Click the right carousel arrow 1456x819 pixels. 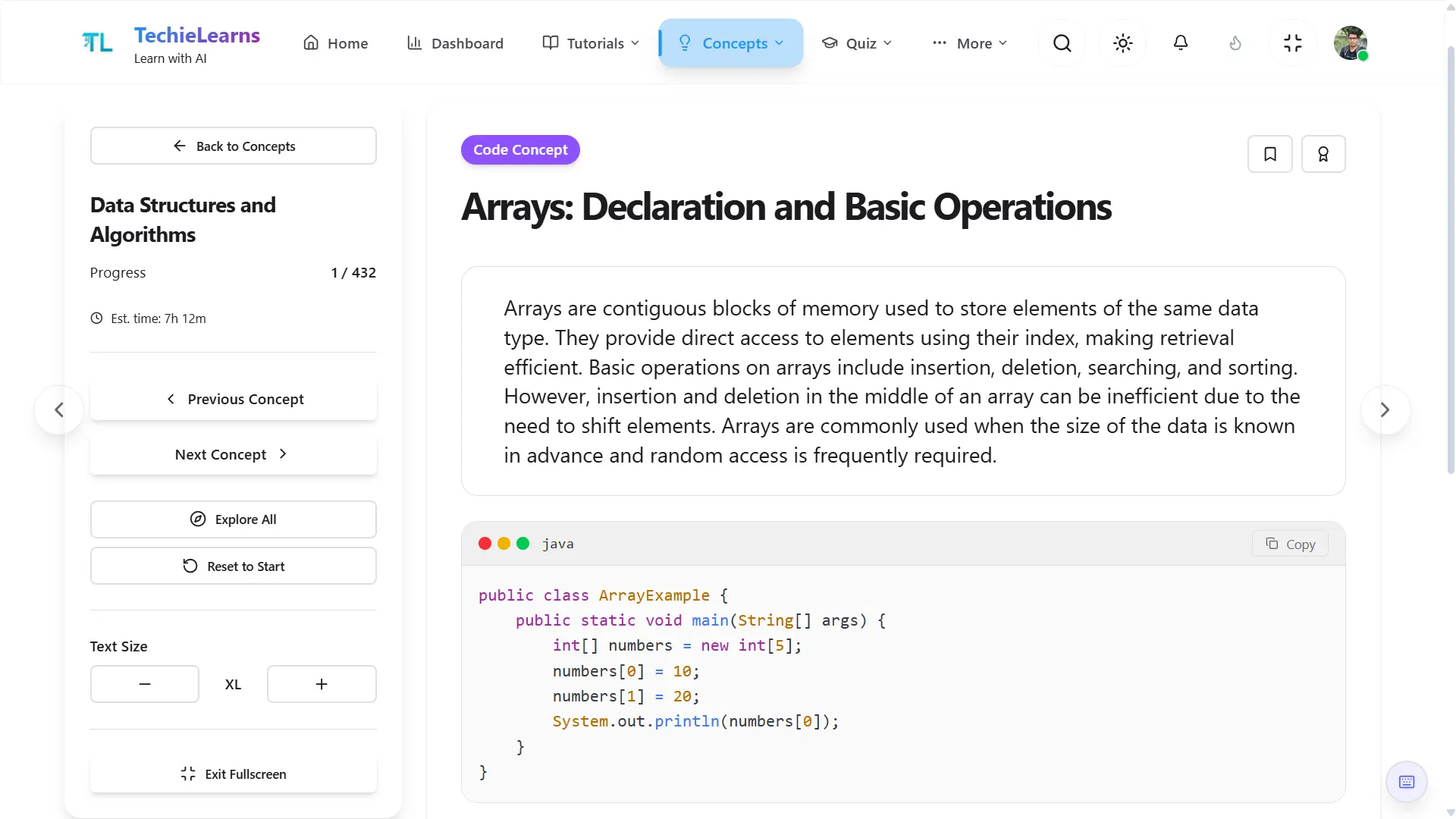(x=1385, y=410)
